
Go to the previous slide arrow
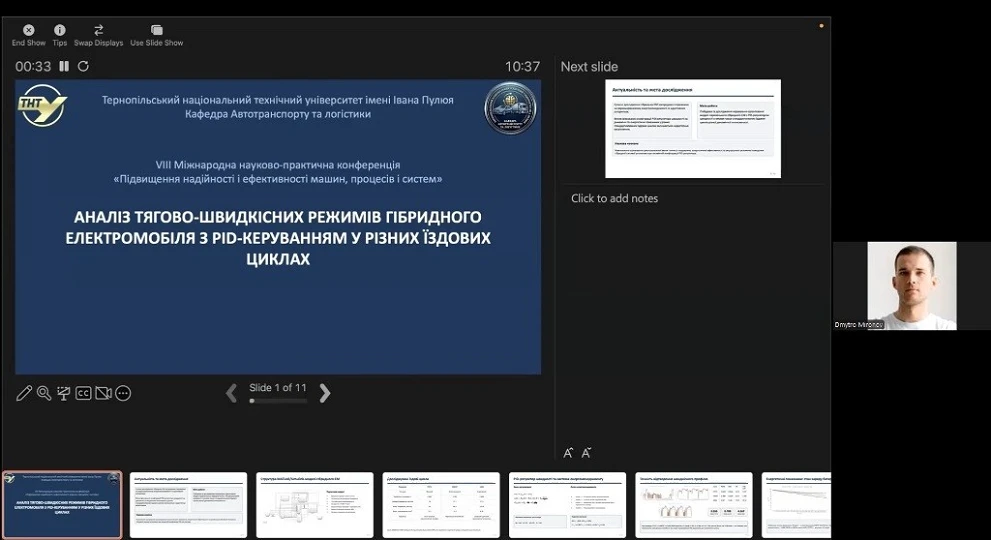pos(232,393)
